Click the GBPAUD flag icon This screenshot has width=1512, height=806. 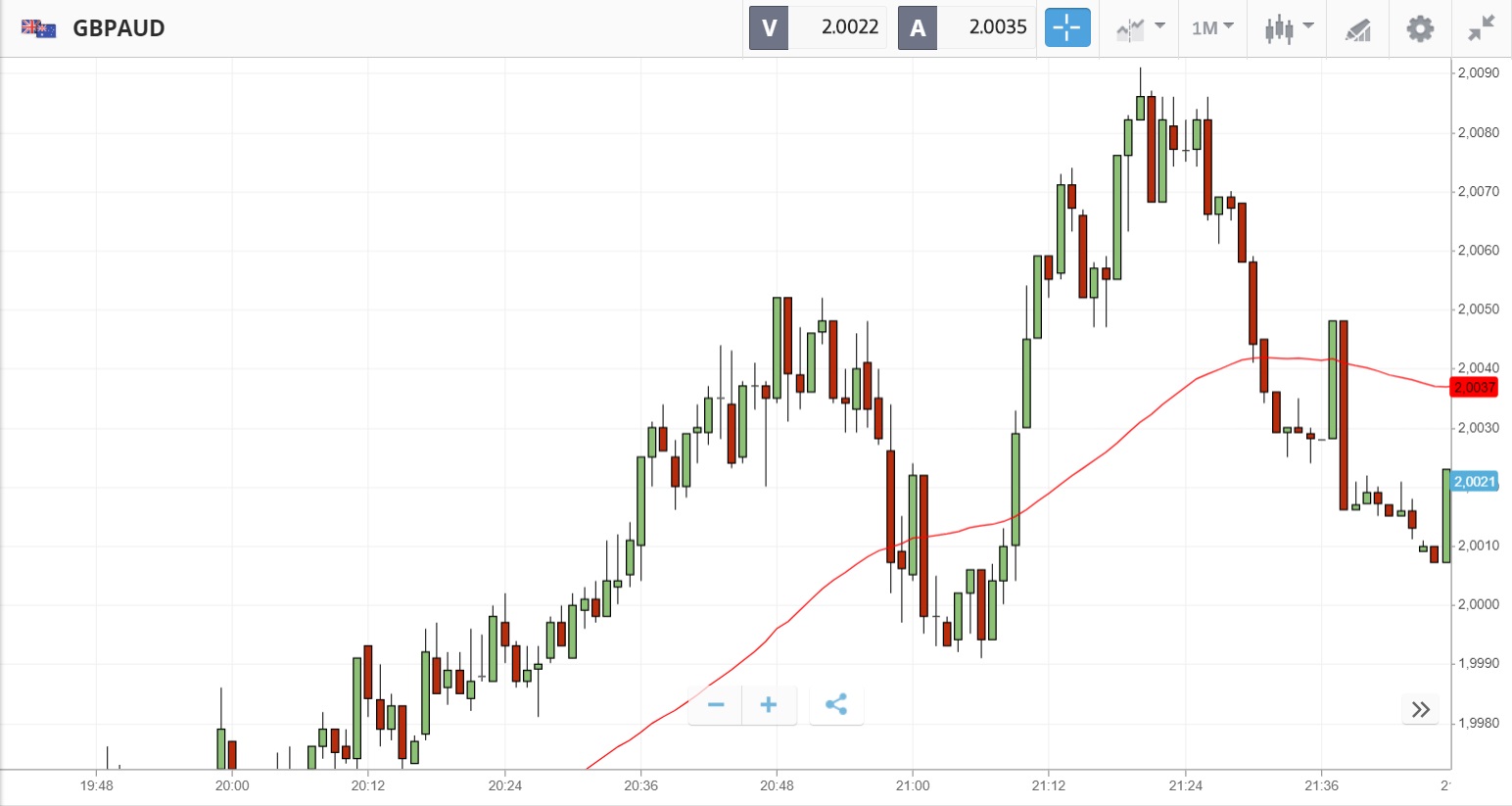coord(38,27)
